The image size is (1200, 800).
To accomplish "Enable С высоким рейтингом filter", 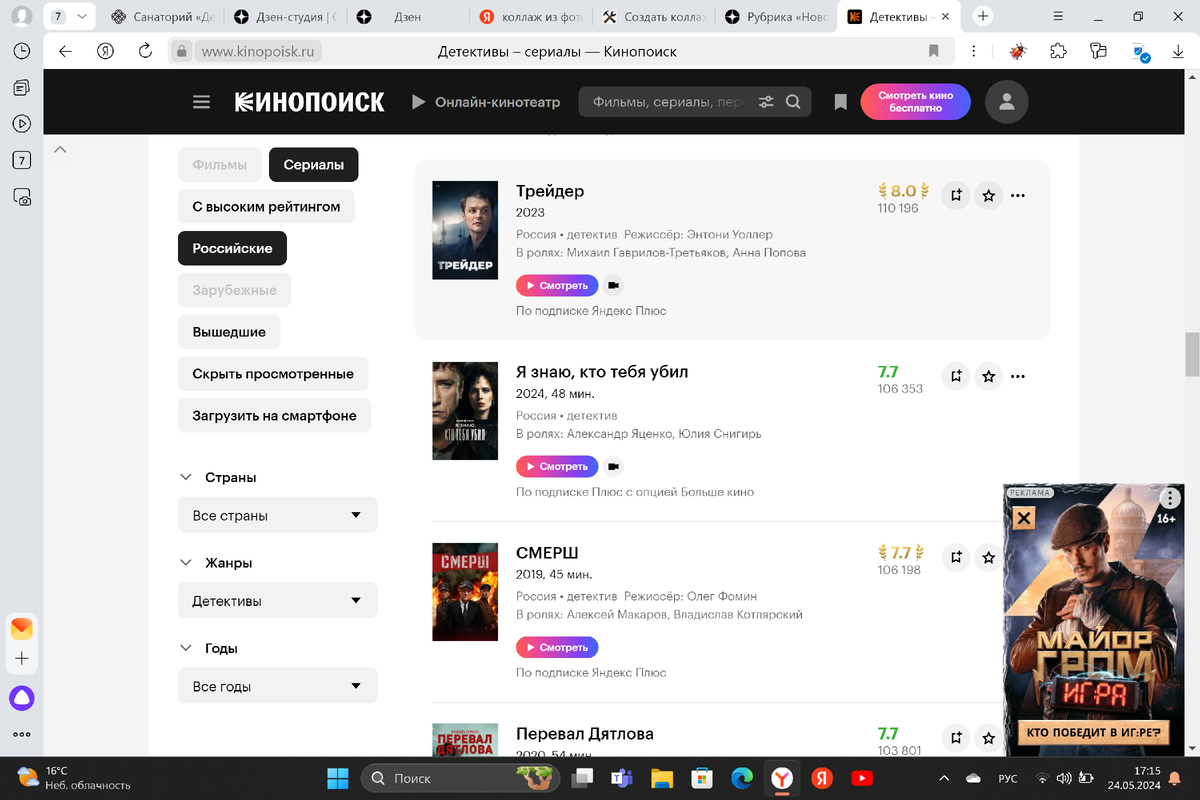I will click(266, 207).
